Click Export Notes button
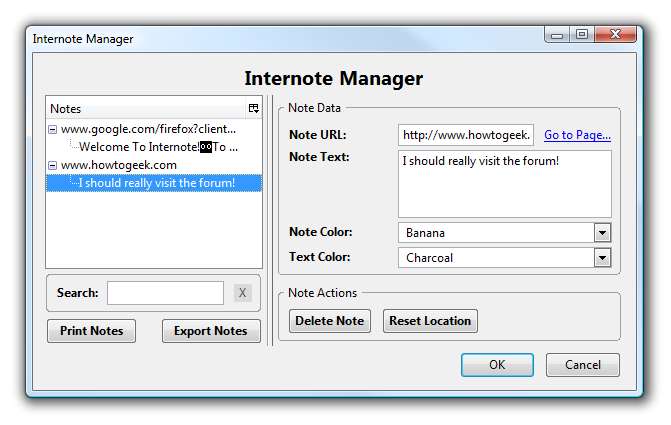 (x=211, y=331)
